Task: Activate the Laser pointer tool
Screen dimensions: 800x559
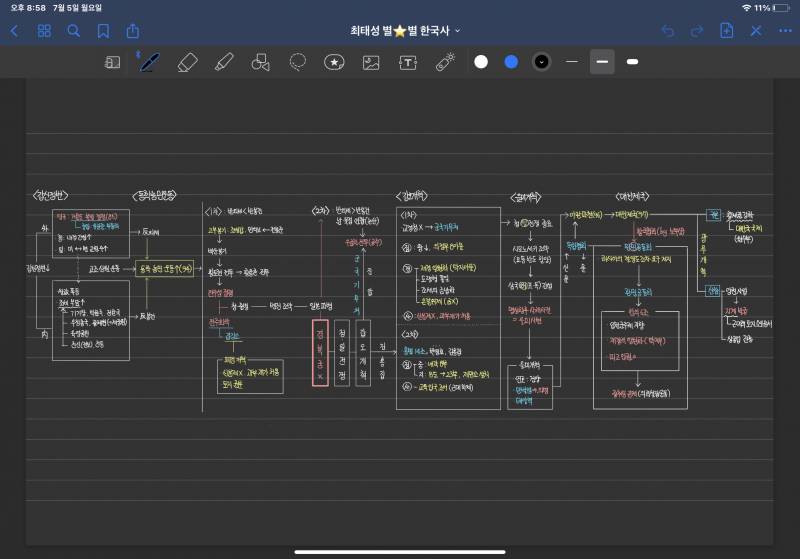Action: [x=445, y=62]
